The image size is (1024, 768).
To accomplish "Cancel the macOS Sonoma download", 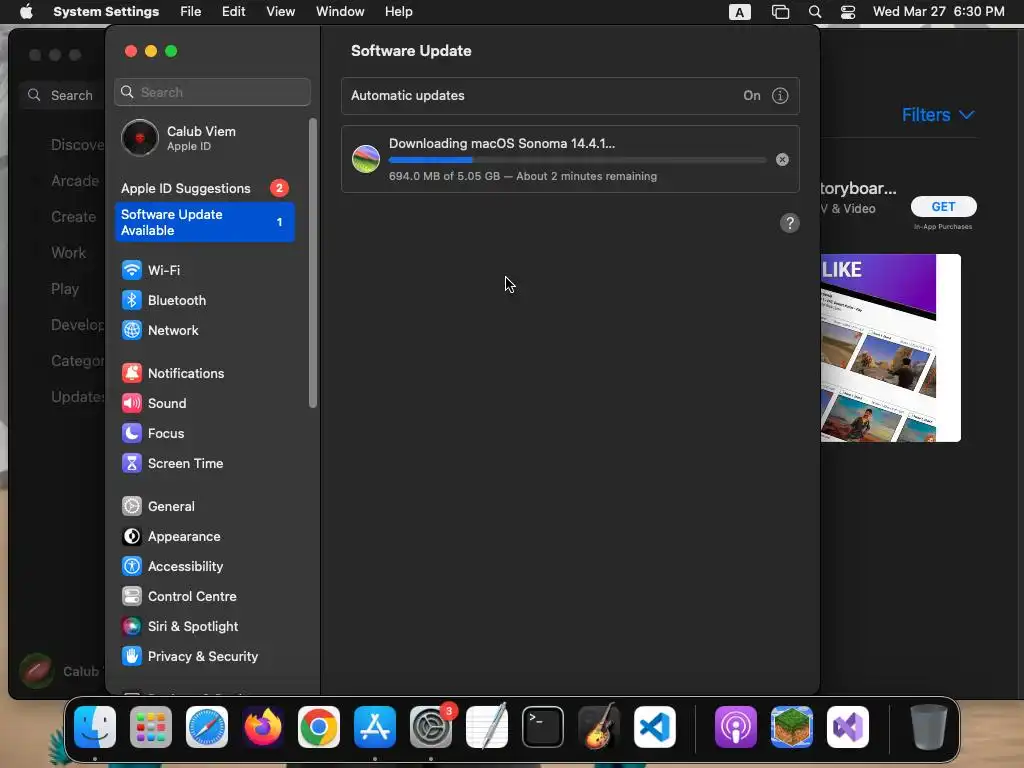I will coord(782,160).
